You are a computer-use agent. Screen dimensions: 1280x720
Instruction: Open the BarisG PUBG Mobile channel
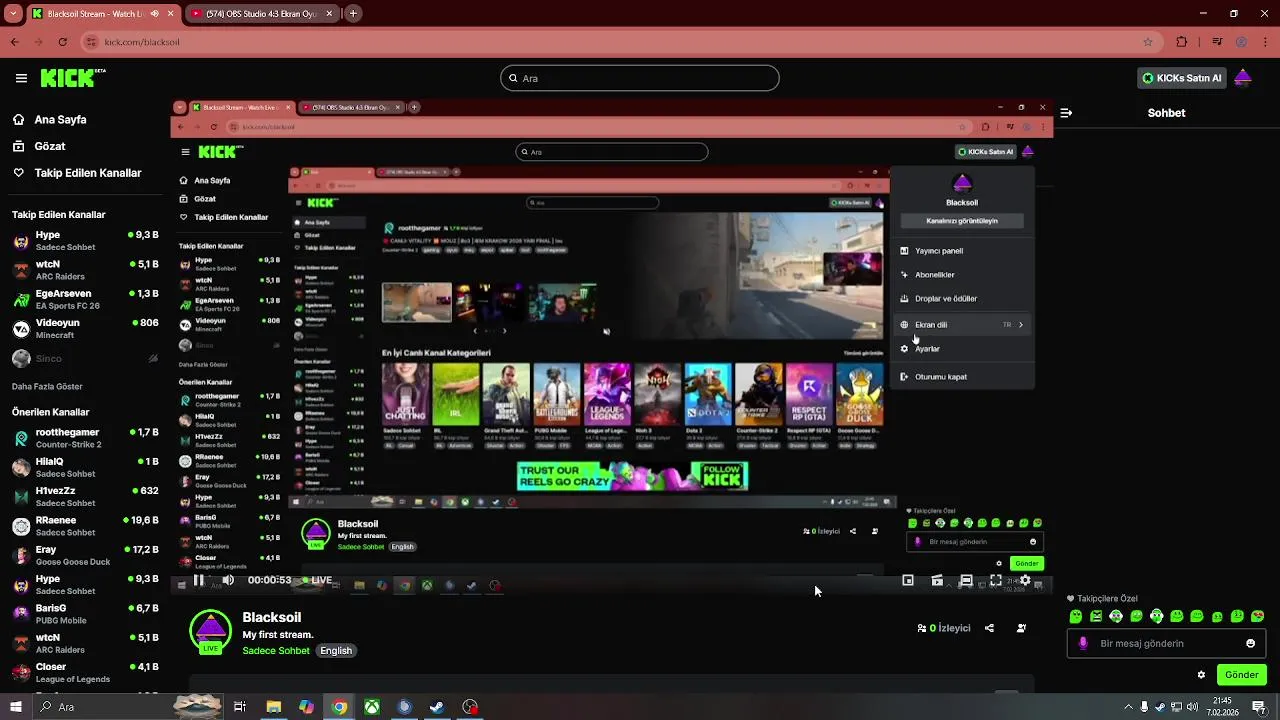click(x=85, y=613)
